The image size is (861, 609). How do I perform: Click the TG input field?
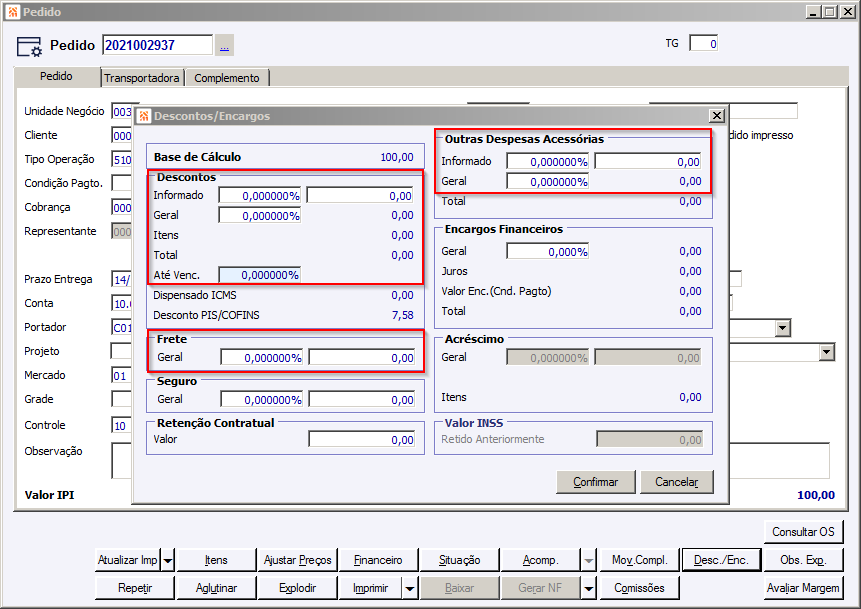703,43
